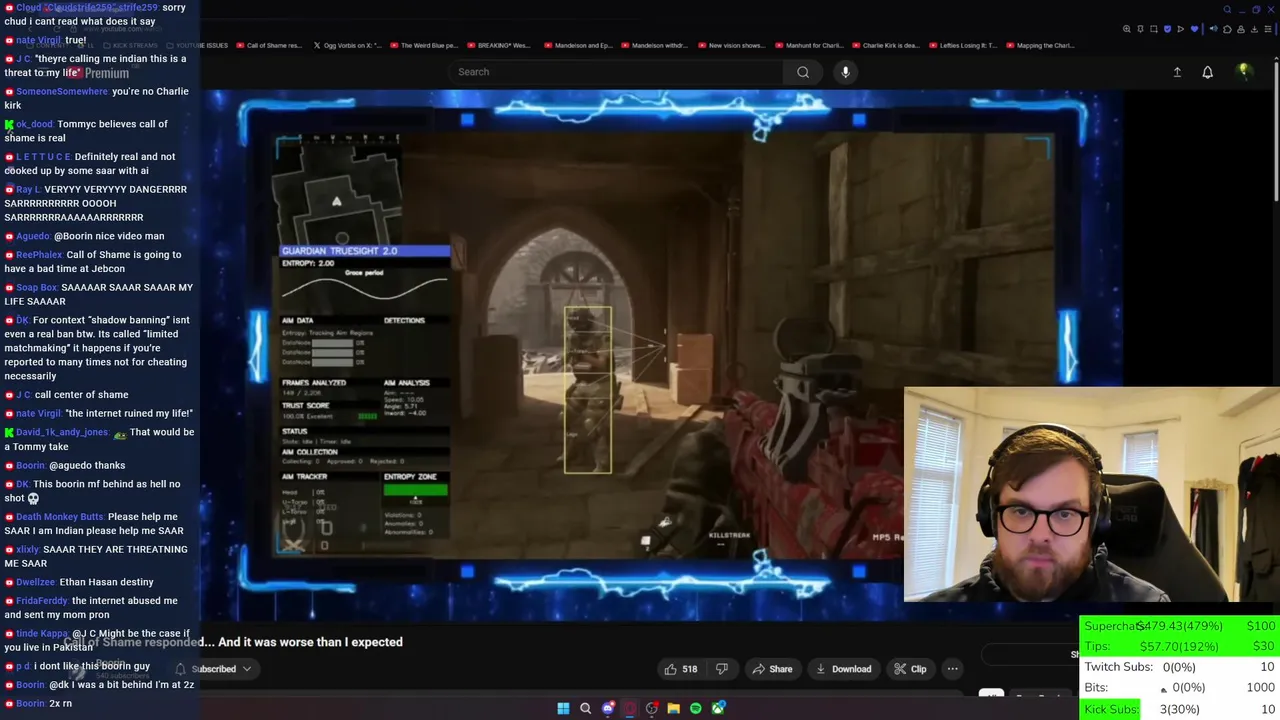Open the Windows taskbar search icon

pyautogui.click(x=585, y=708)
